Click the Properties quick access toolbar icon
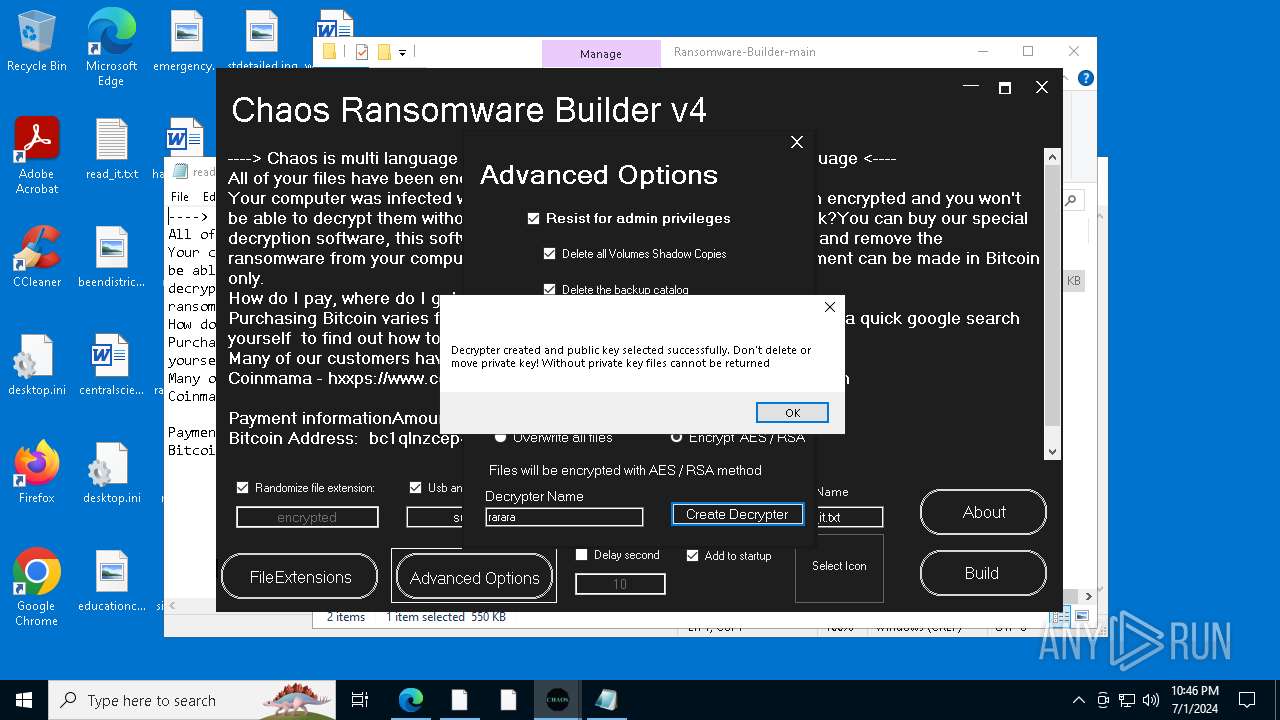 [362, 52]
